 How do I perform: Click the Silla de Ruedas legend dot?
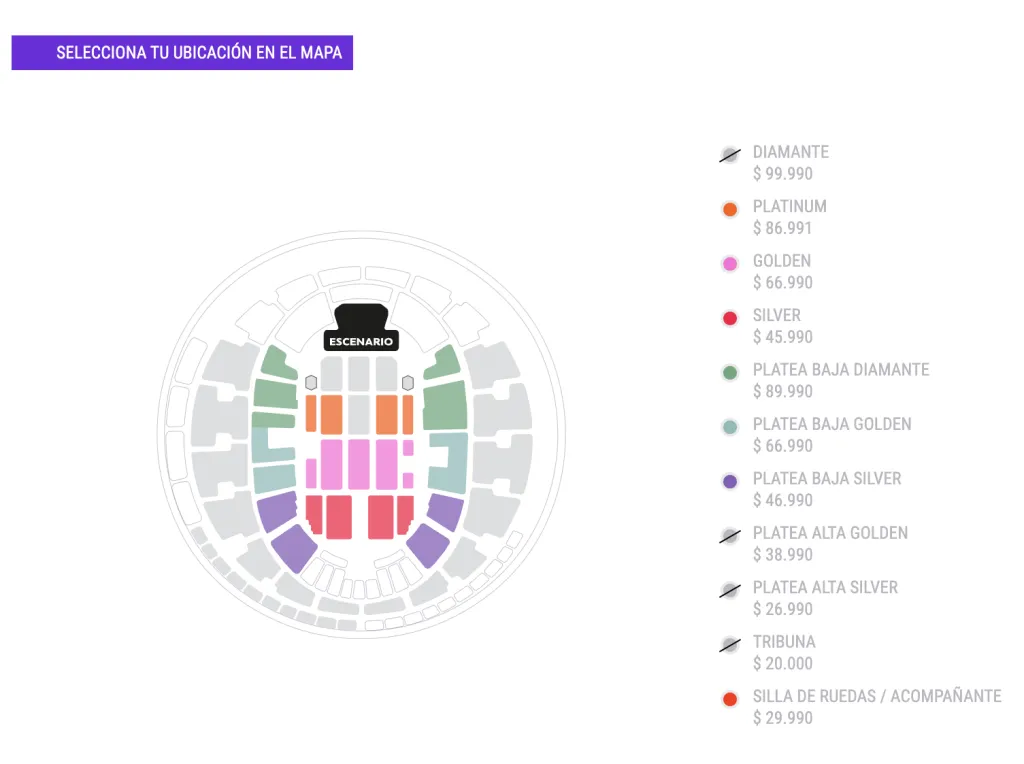pyautogui.click(x=730, y=699)
